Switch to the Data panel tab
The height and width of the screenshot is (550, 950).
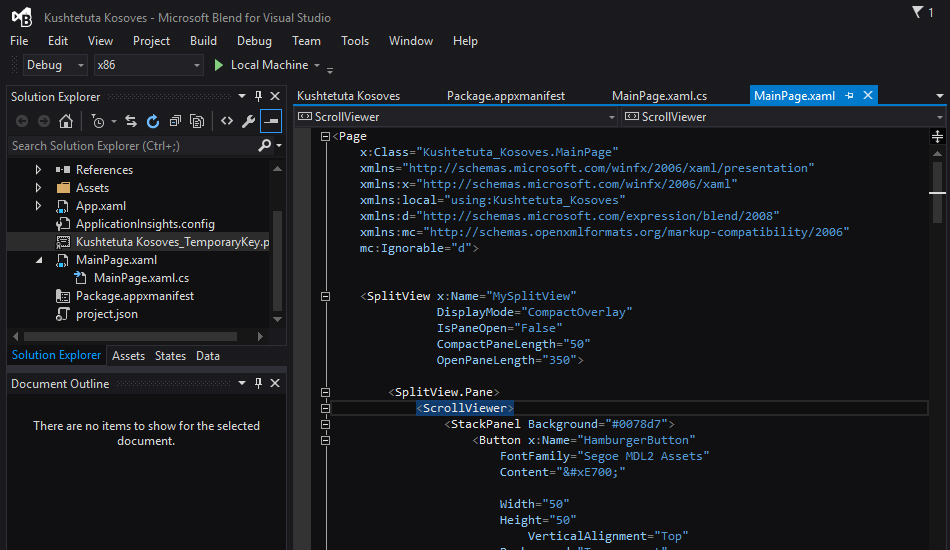(x=208, y=356)
